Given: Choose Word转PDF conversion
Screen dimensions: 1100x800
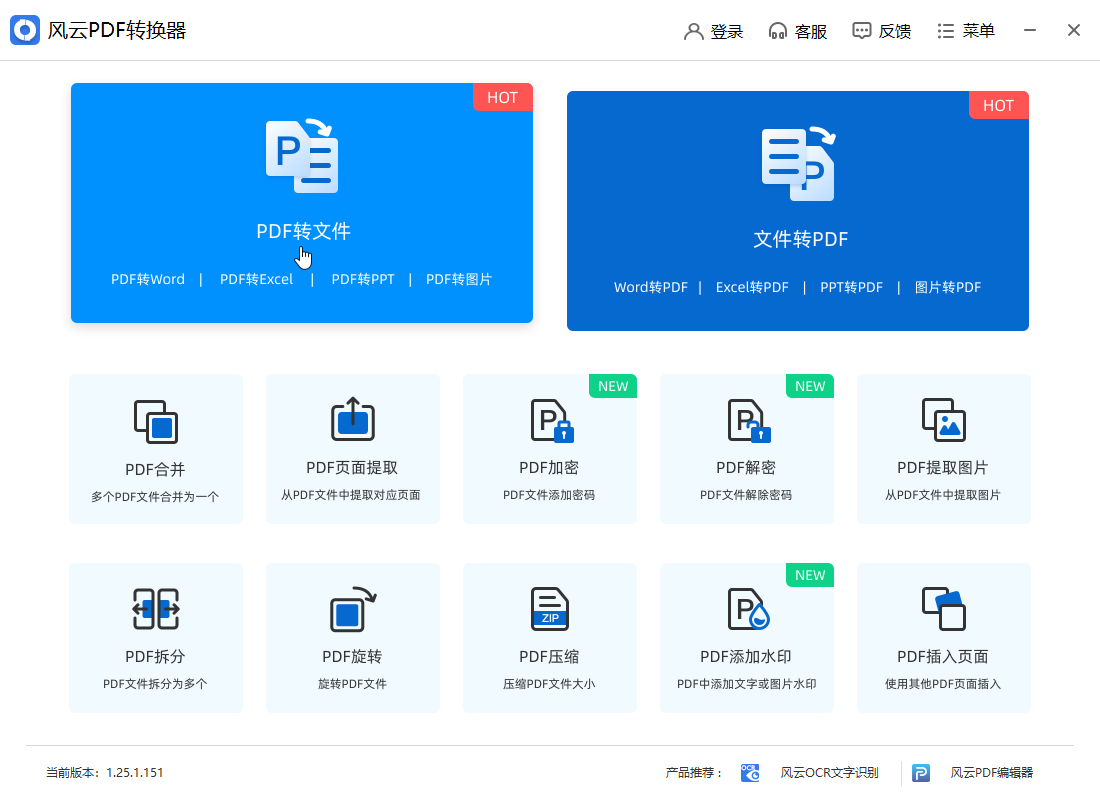Looking at the screenshot, I should [x=650, y=287].
